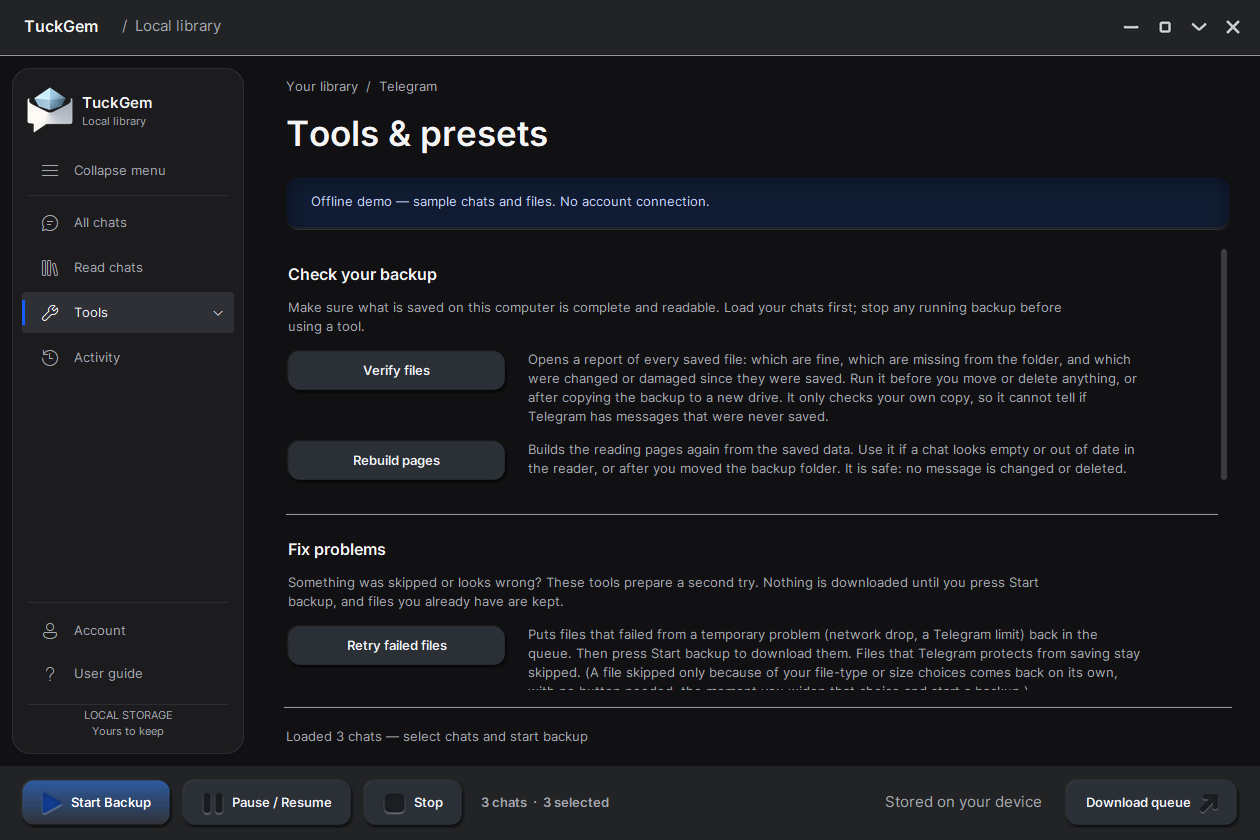Click the LOCAL STORAGE Yours to keep label
Screen dimensions: 1260x840
(128, 723)
